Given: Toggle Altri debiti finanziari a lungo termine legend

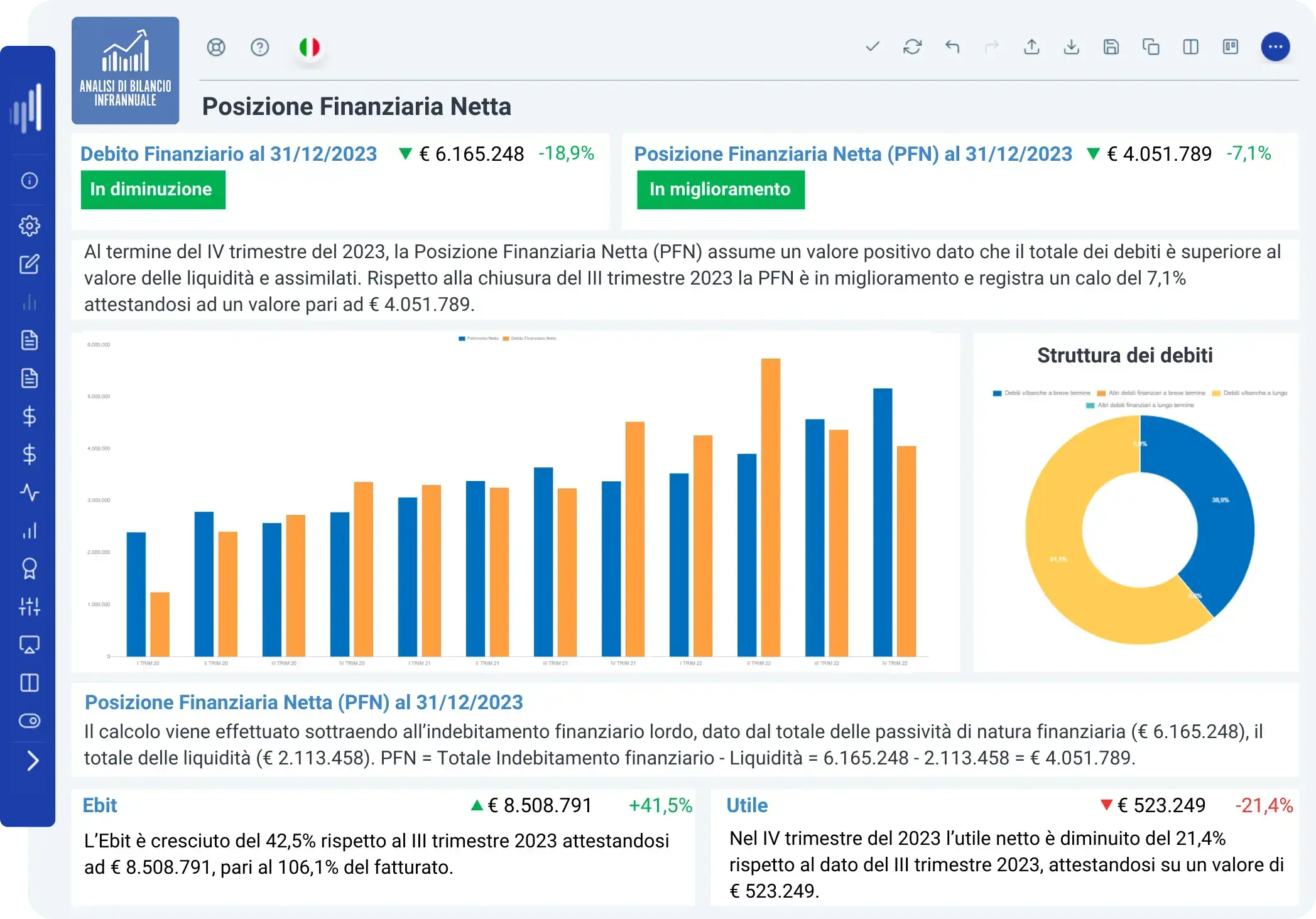Looking at the screenshot, I should tap(1140, 405).
